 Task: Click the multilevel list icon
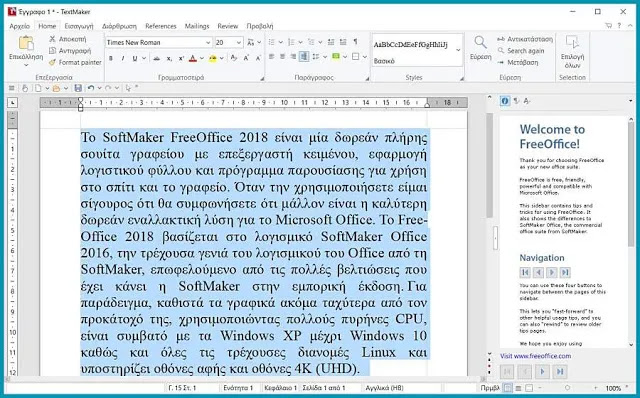(311, 42)
